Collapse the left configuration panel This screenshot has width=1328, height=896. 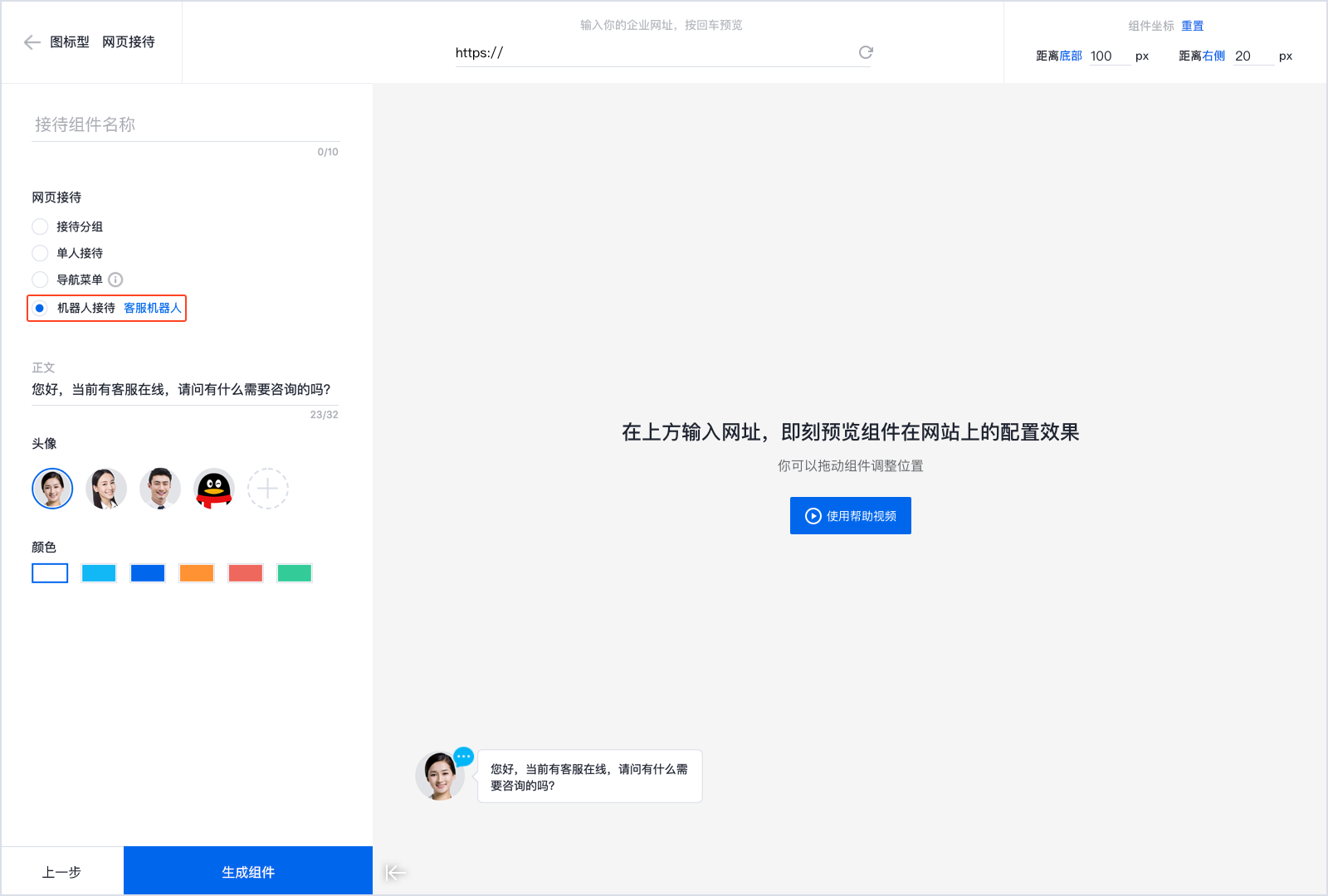pyautogui.click(x=395, y=872)
